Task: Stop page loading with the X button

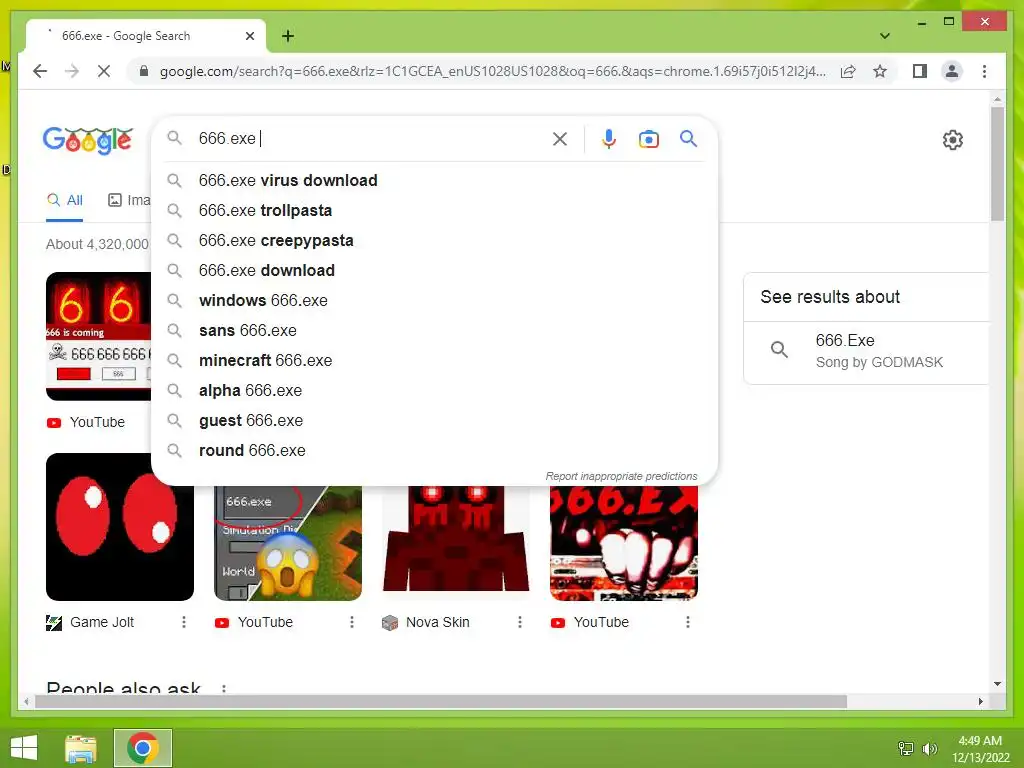Action: (104, 71)
